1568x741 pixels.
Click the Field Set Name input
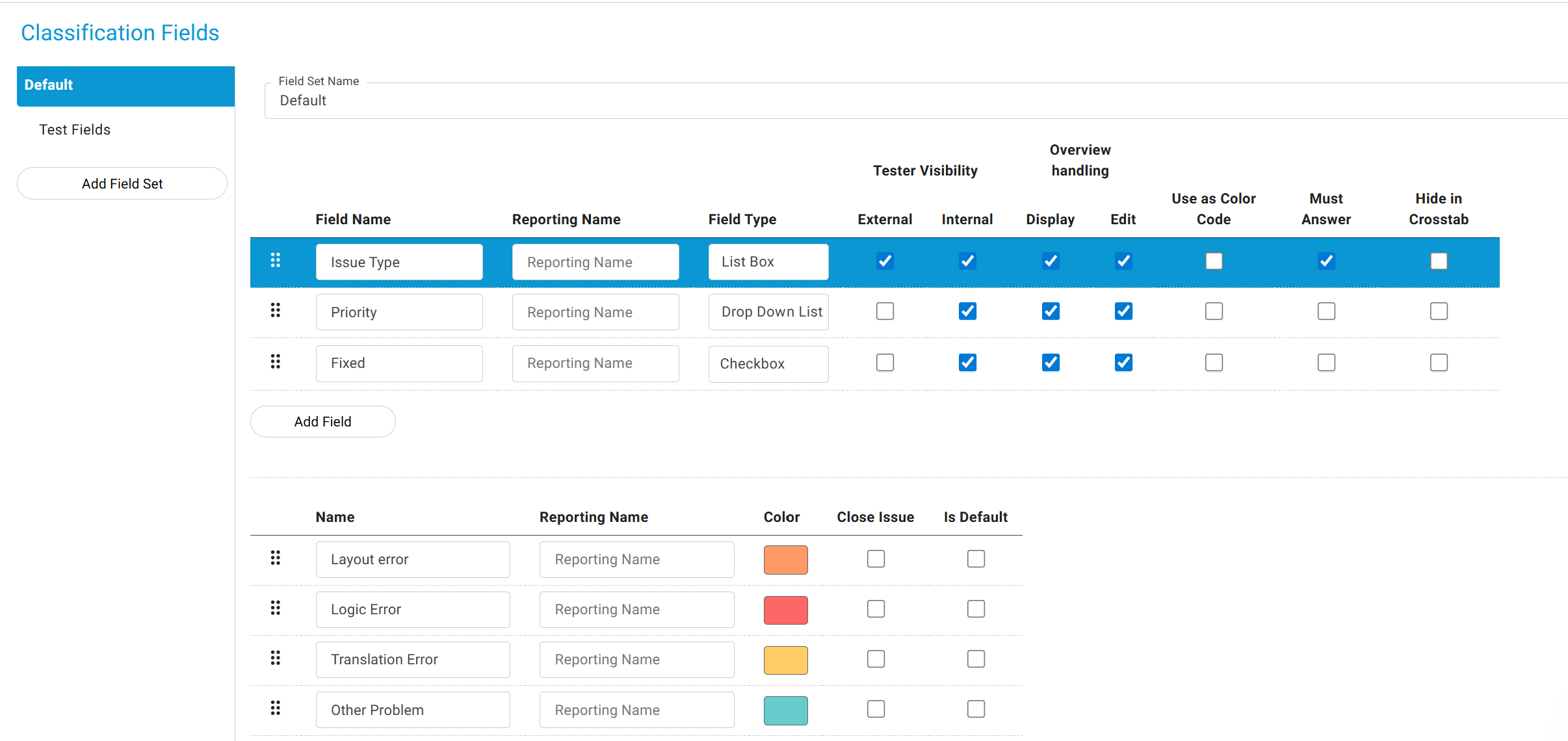(x=910, y=101)
